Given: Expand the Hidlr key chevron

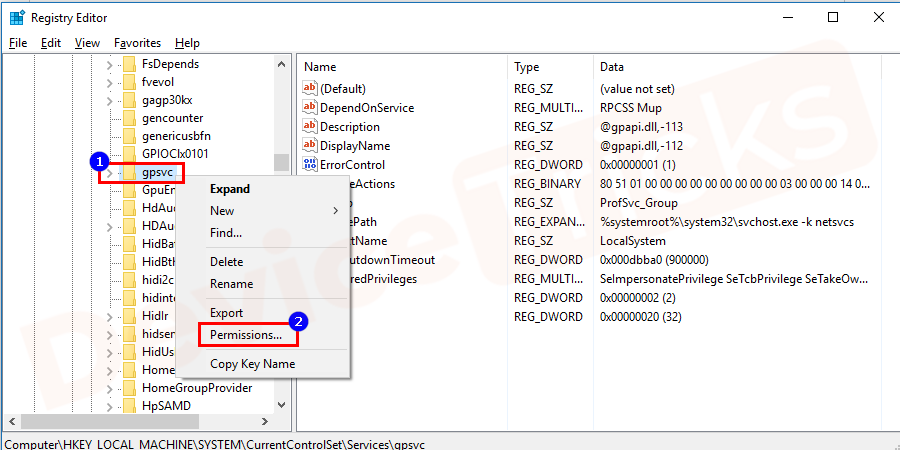Looking at the screenshot, I should click(x=110, y=316).
